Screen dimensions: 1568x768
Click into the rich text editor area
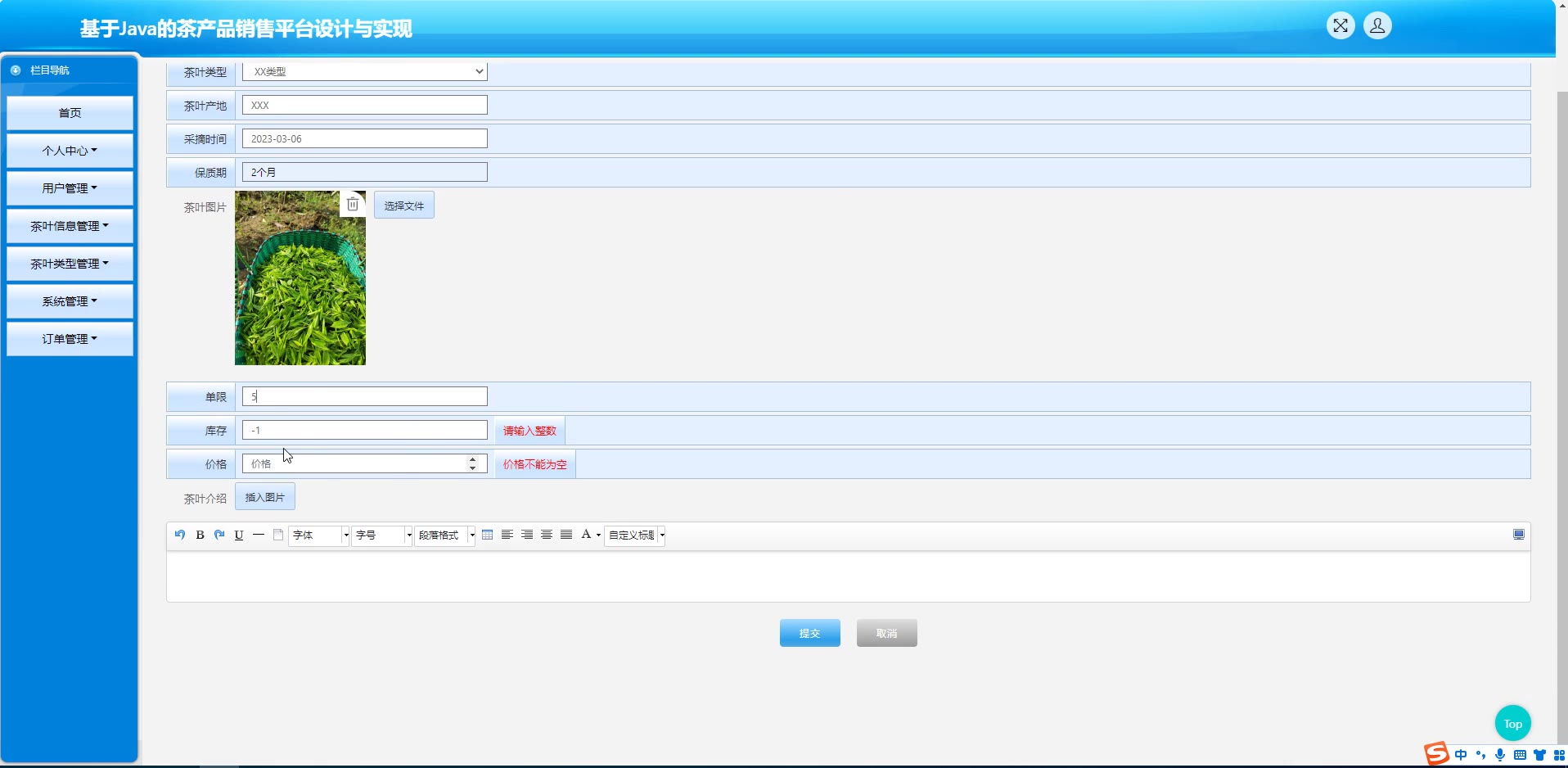(x=849, y=576)
